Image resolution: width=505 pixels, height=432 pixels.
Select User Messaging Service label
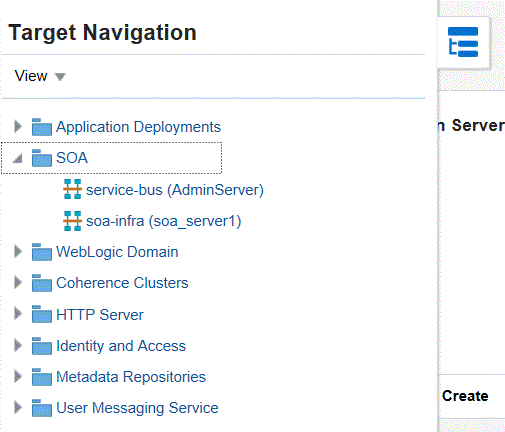pos(137,408)
